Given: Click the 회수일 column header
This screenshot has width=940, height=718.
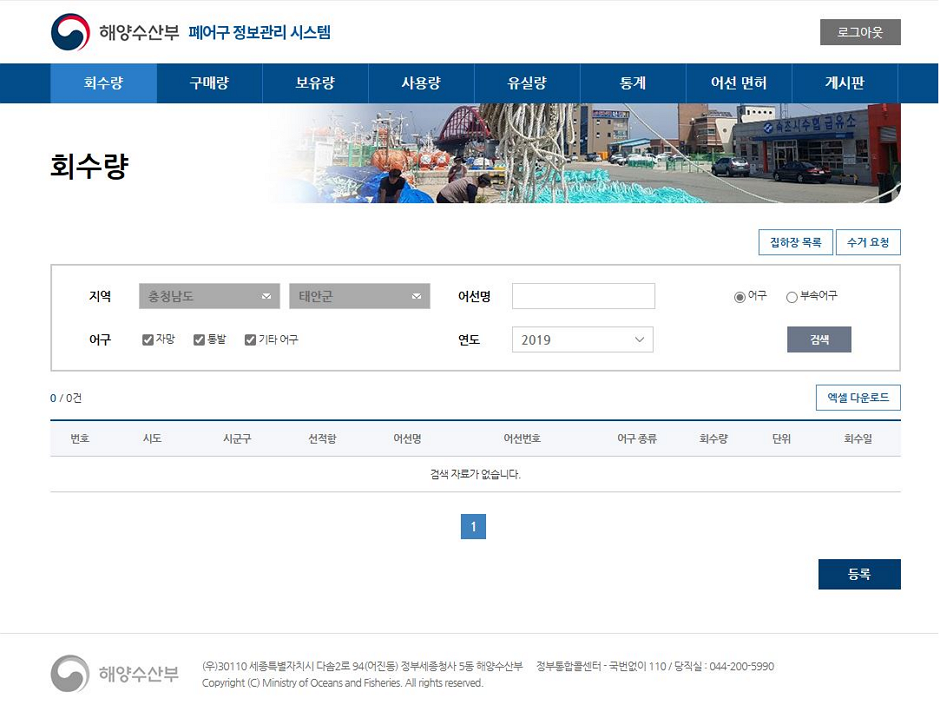Looking at the screenshot, I should pyautogui.click(x=858, y=439).
